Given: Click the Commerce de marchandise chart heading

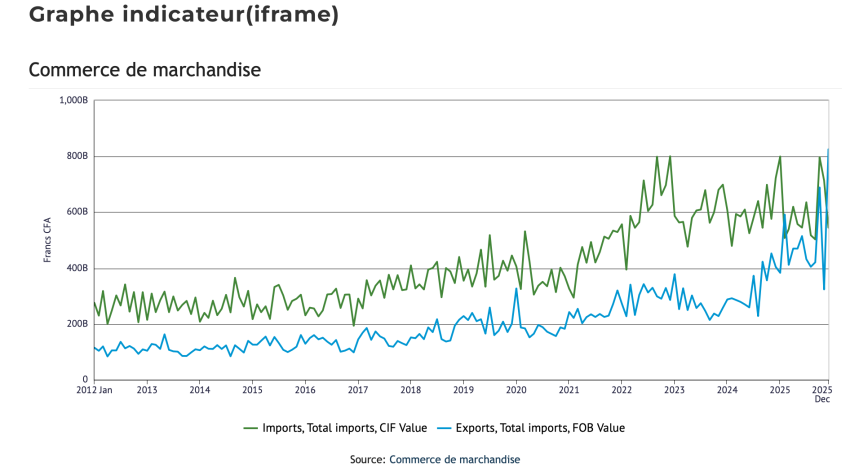Looking at the screenshot, I should point(145,70).
